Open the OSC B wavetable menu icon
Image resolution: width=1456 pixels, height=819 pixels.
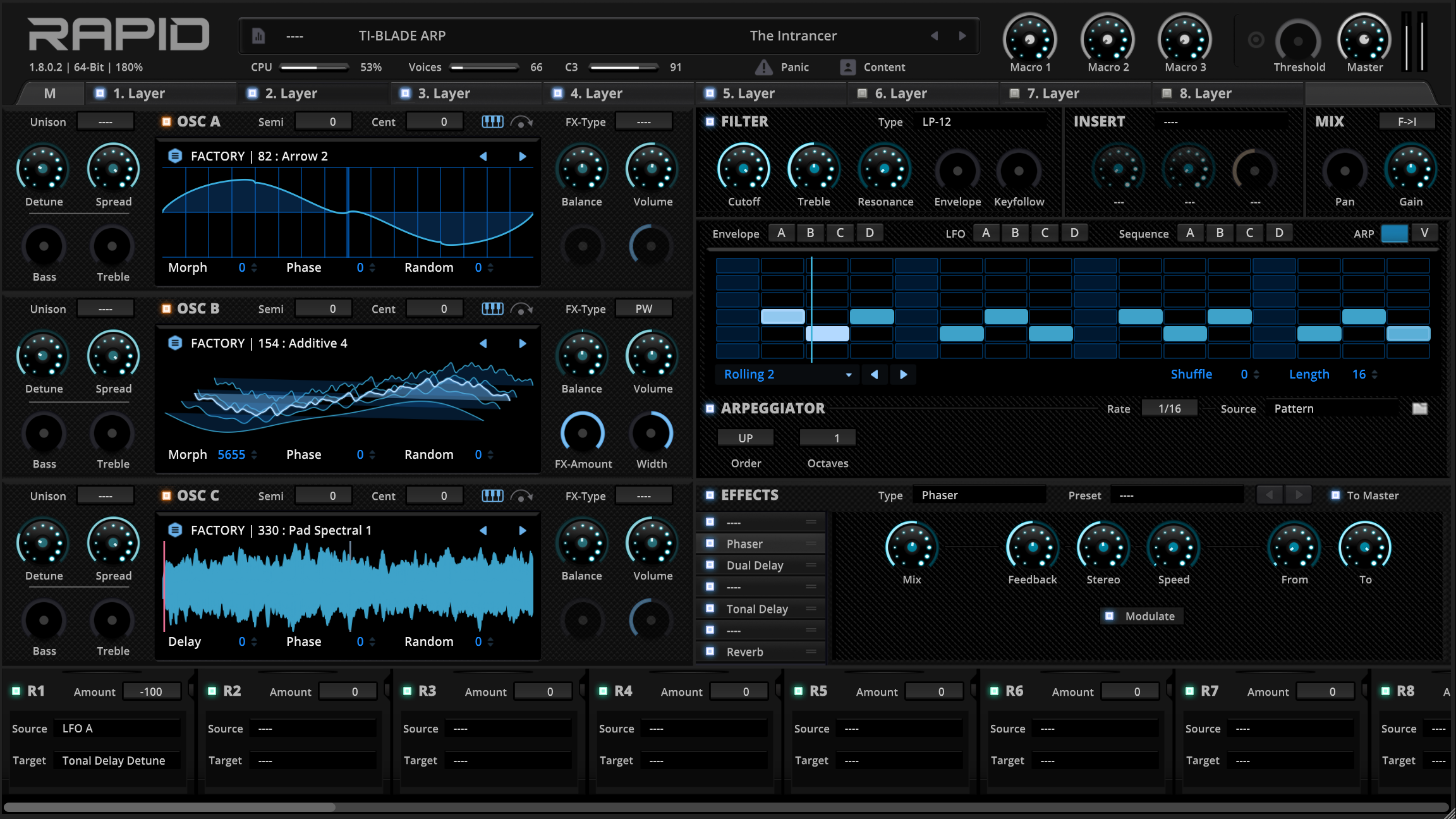tap(175, 343)
